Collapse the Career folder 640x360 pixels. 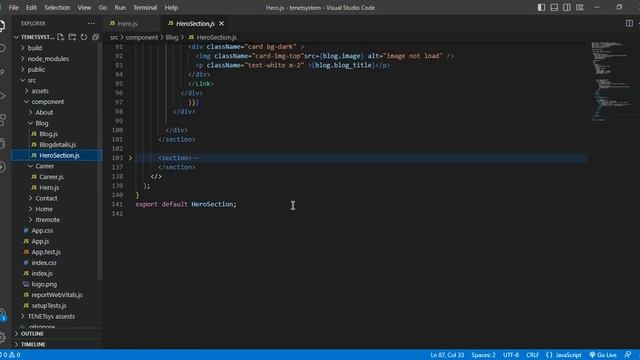[x=44, y=166]
